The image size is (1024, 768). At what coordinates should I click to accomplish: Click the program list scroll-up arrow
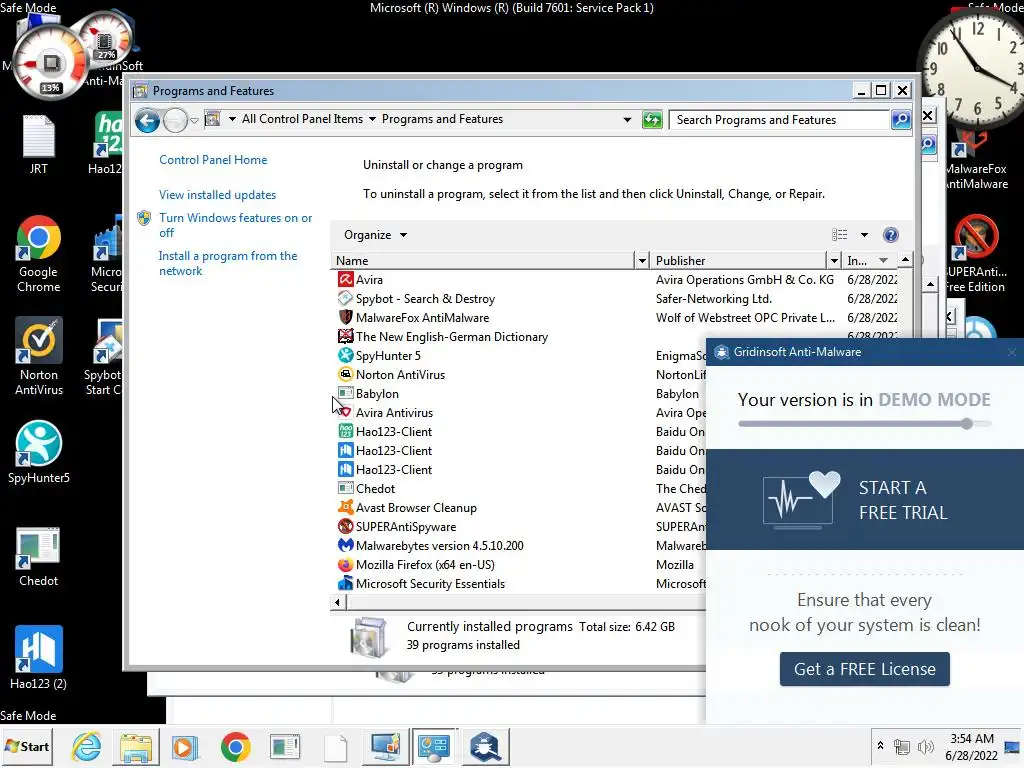click(905, 260)
